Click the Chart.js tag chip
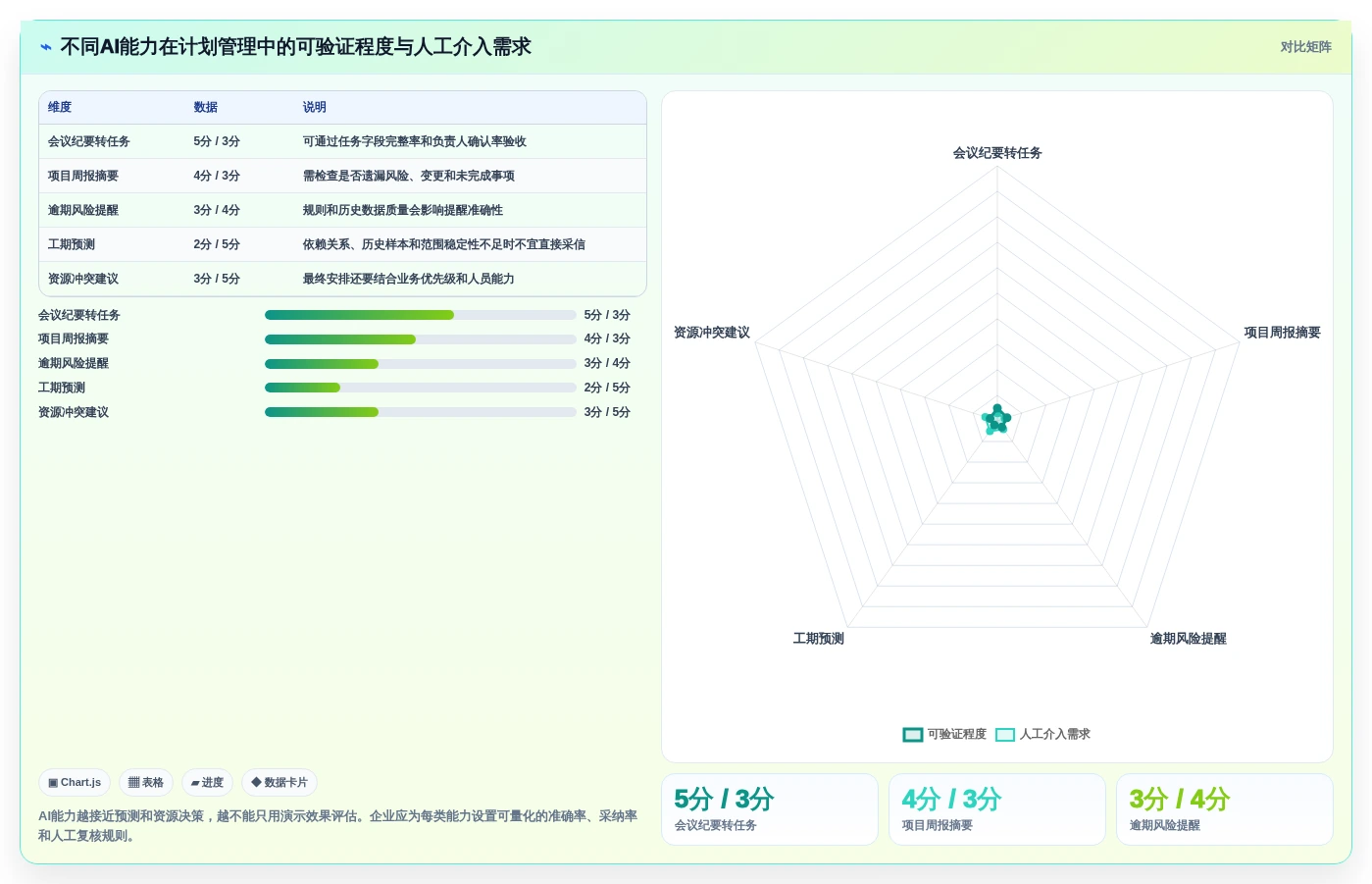This screenshot has height=884, width=1372. coord(75,783)
